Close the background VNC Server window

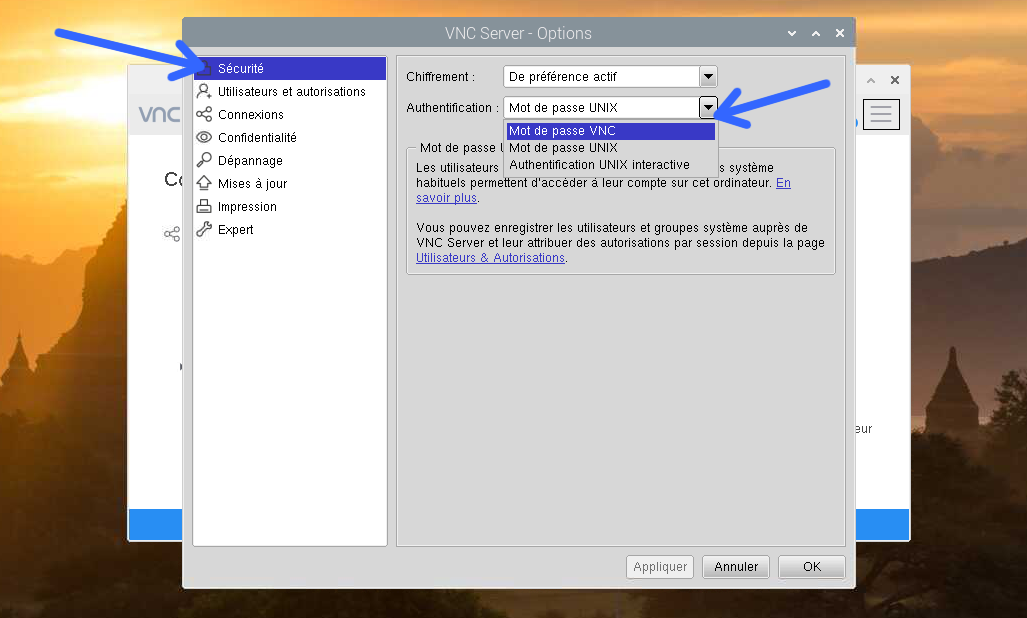[895, 80]
